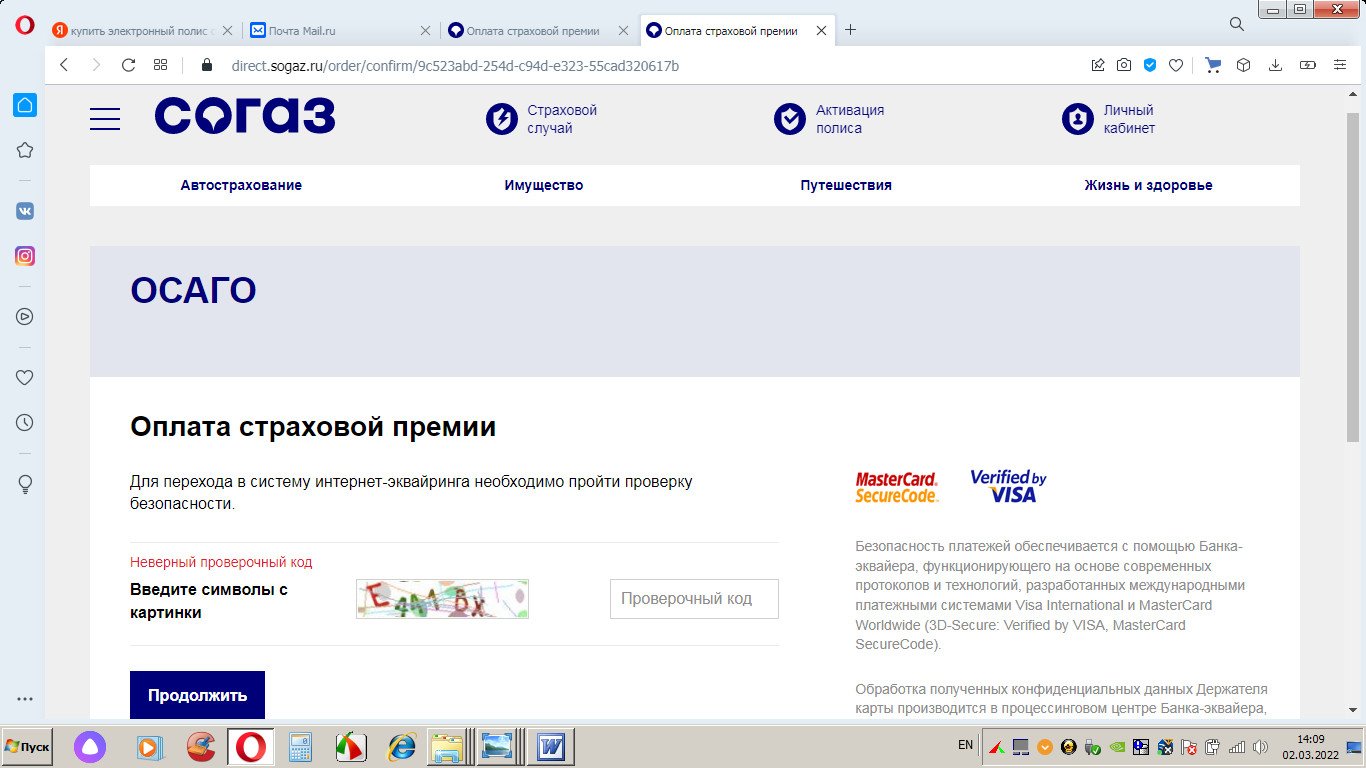Click the Проверочный код input field
The height and width of the screenshot is (768, 1366).
tap(694, 599)
